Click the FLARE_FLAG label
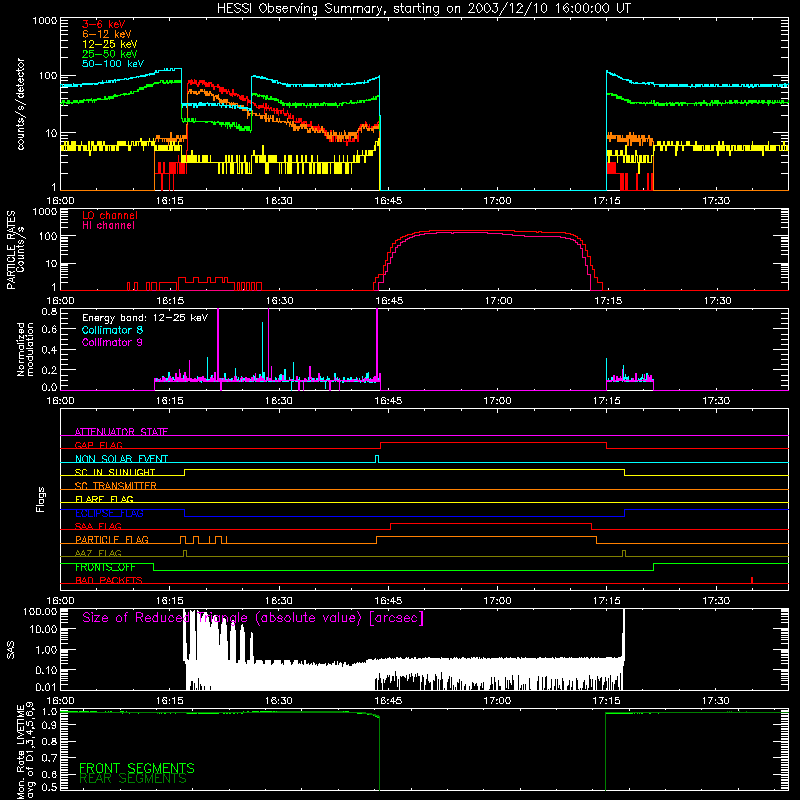The image size is (800, 800). [x=104, y=499]
